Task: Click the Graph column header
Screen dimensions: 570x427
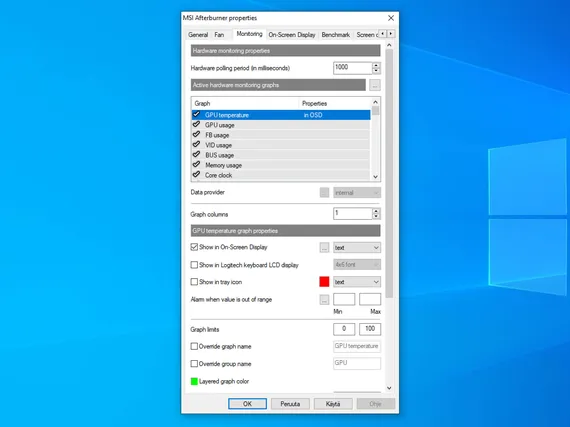Action: pos(245,103)
